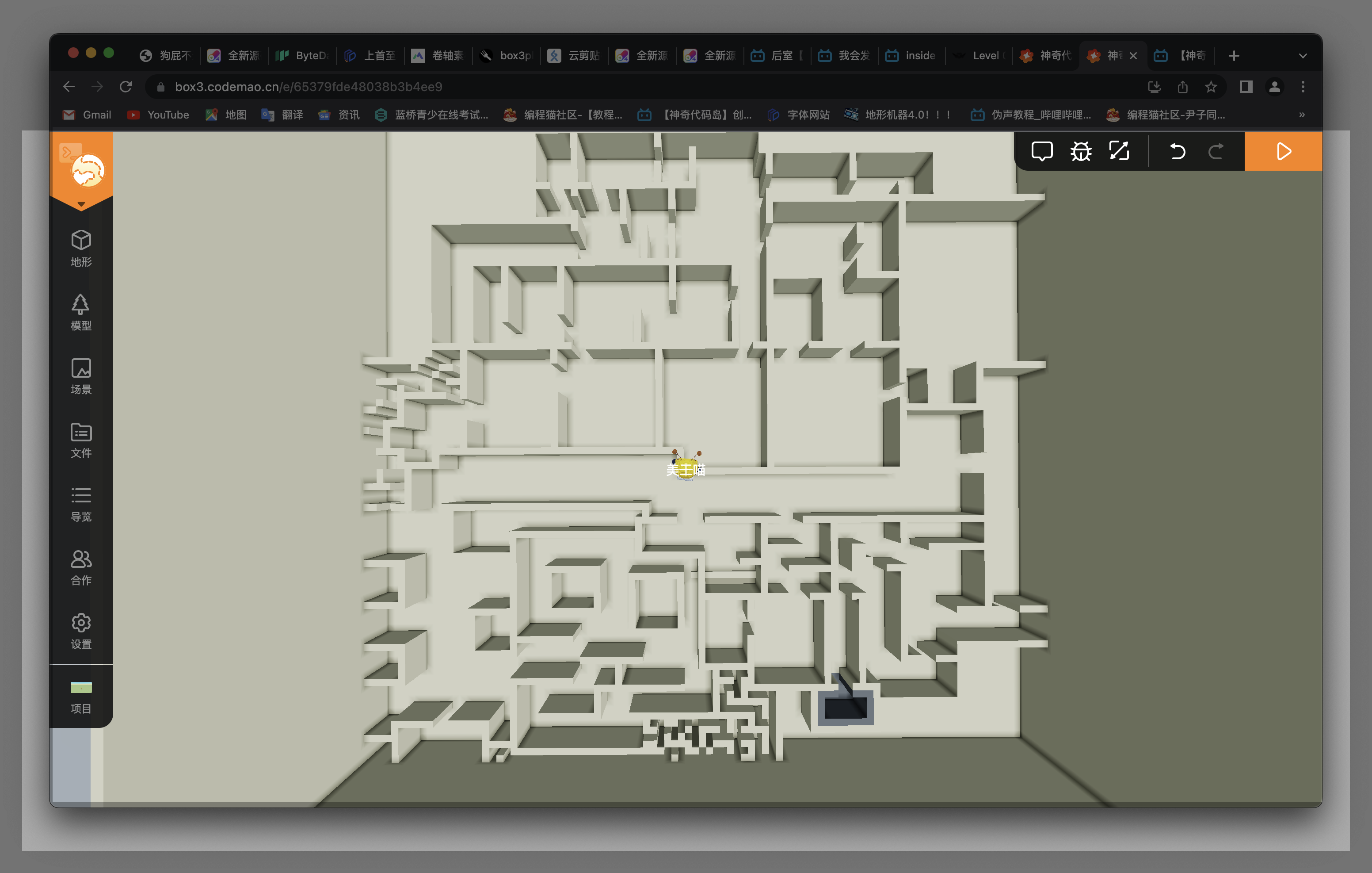Open the 资讯 news bookmark
Viewport: 1372px width, 873px height.
(339, 115)
